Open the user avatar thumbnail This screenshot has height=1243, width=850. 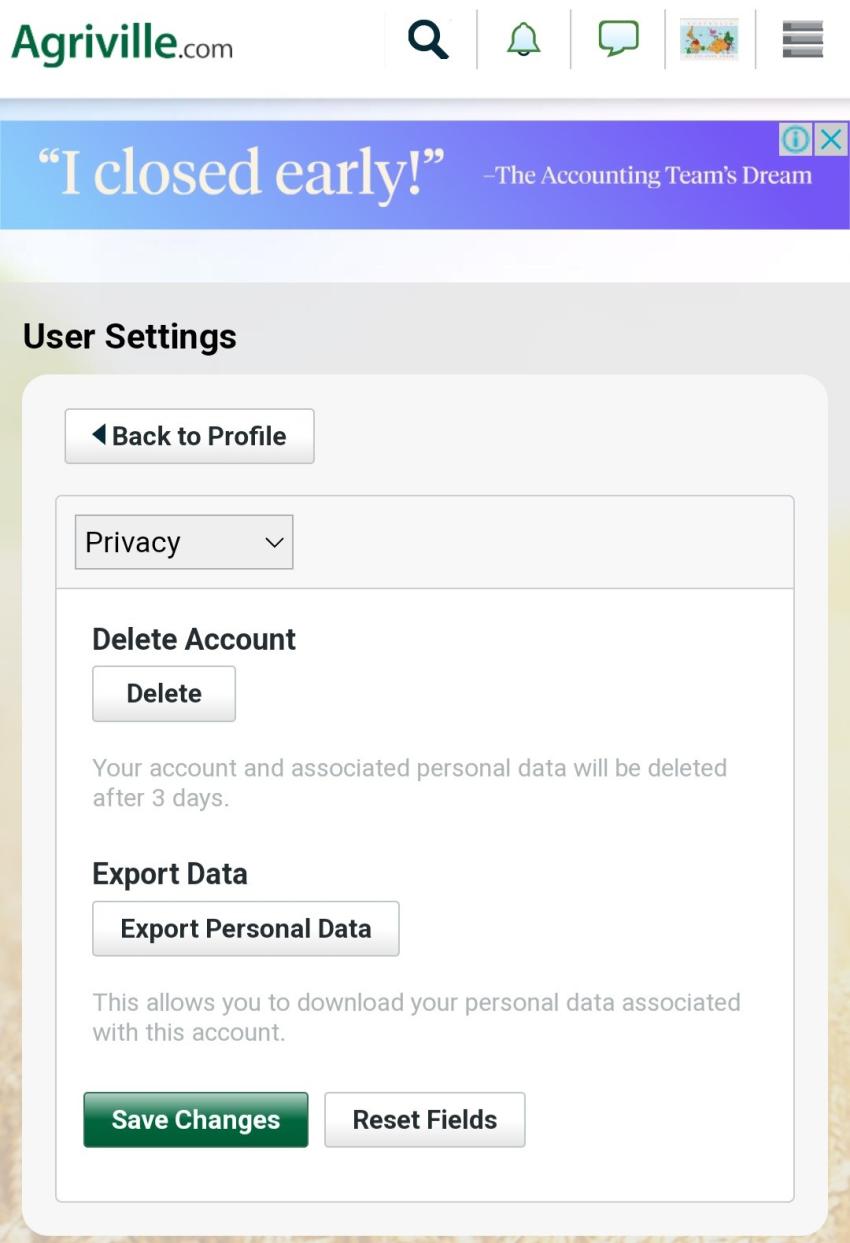click(x=709, y=41)
